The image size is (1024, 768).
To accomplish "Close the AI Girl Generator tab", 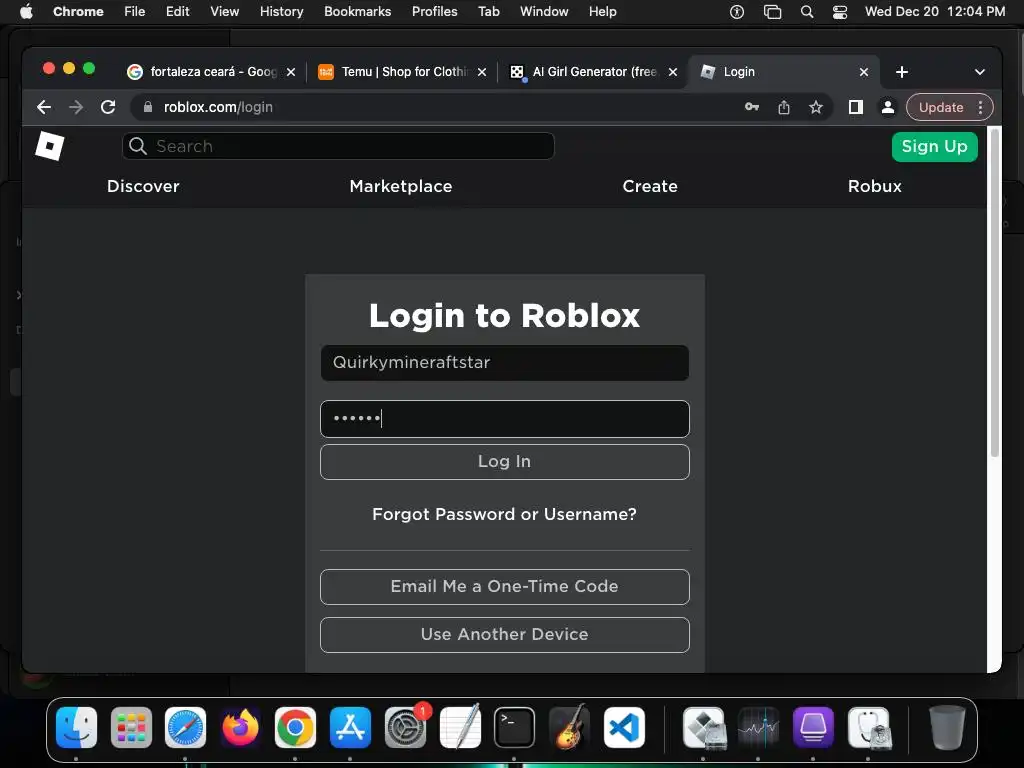I will [x=673, y=72].
